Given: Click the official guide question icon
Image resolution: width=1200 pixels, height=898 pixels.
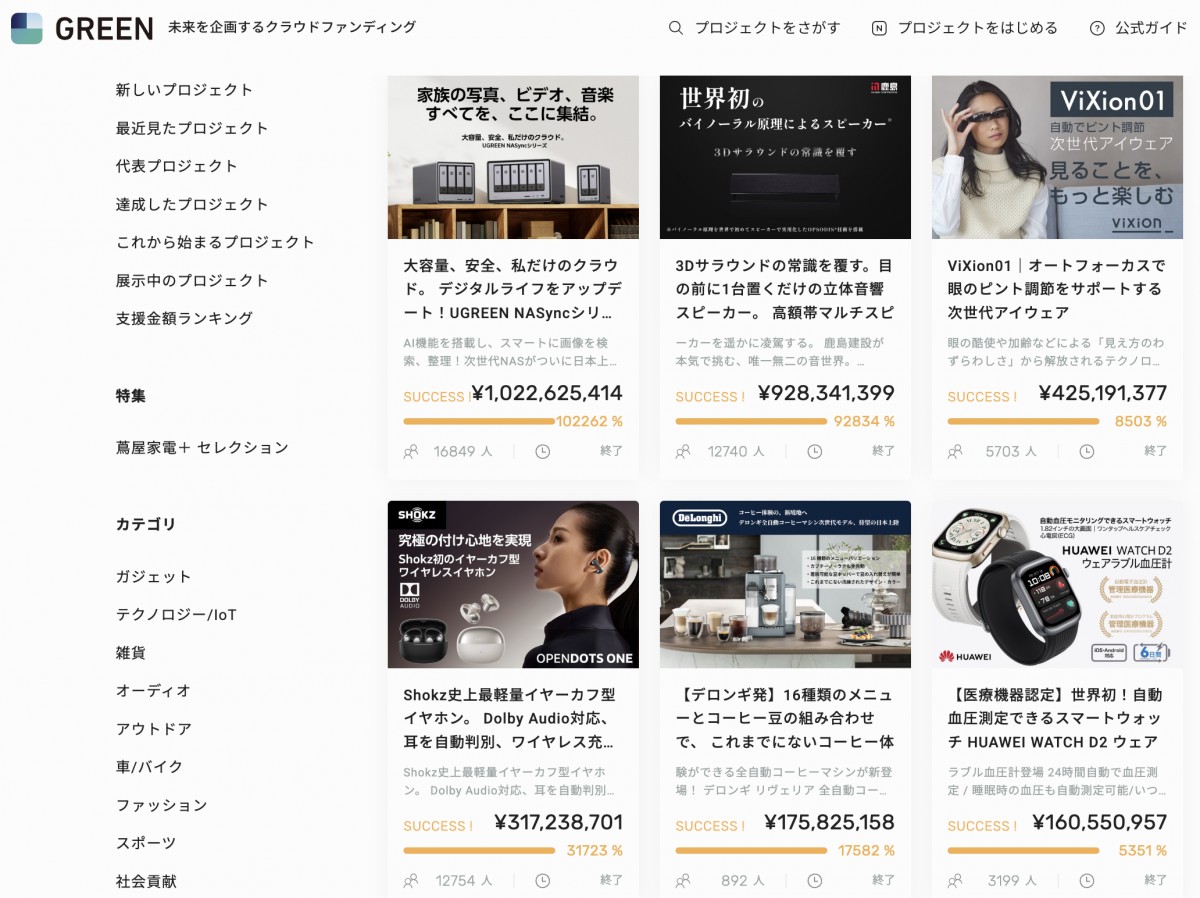Looking at the screenshot, I should [x=1097, y=28].
